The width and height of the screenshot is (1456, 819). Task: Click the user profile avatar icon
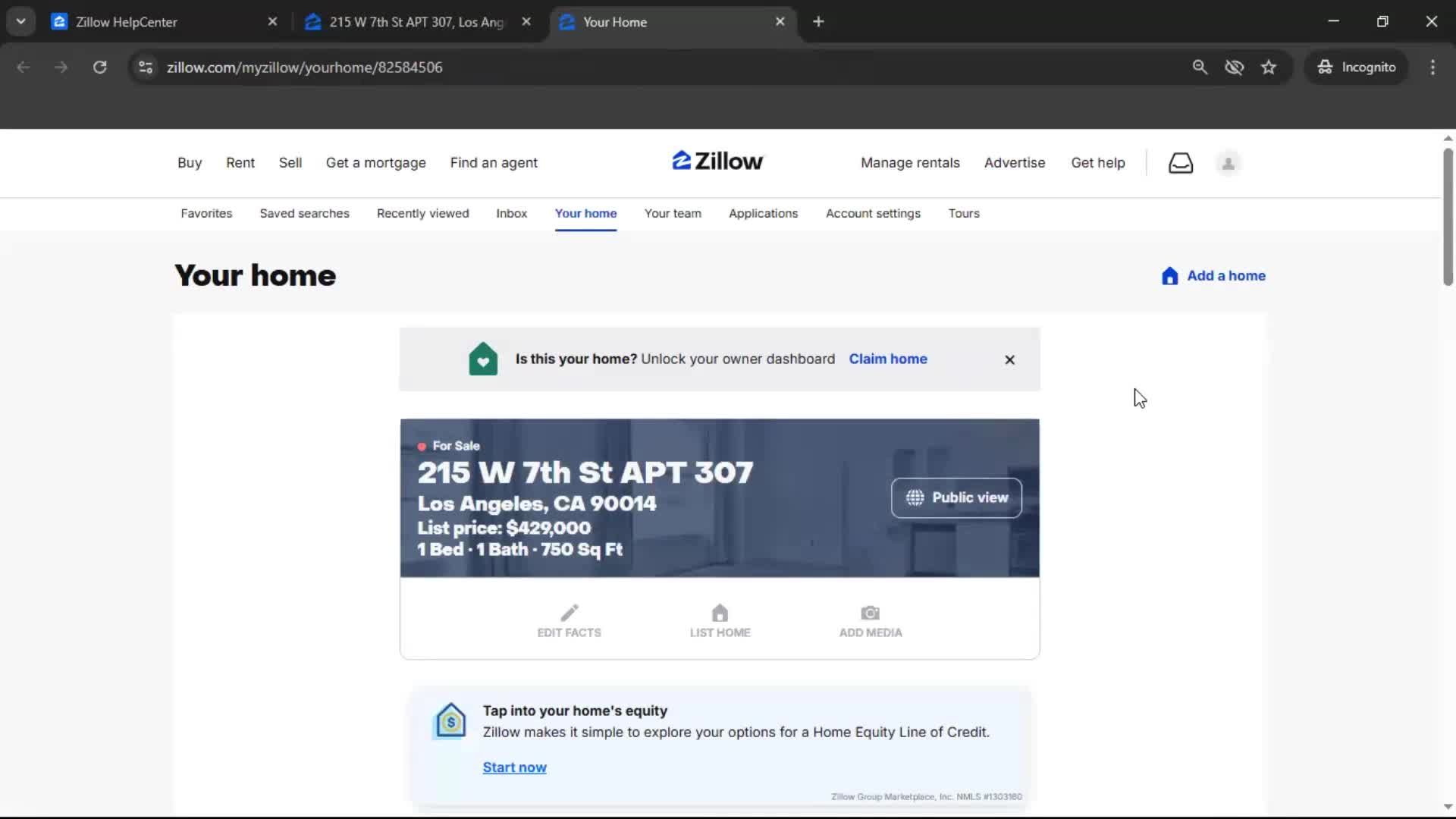pyautogui.click(x=1228, y=163)
